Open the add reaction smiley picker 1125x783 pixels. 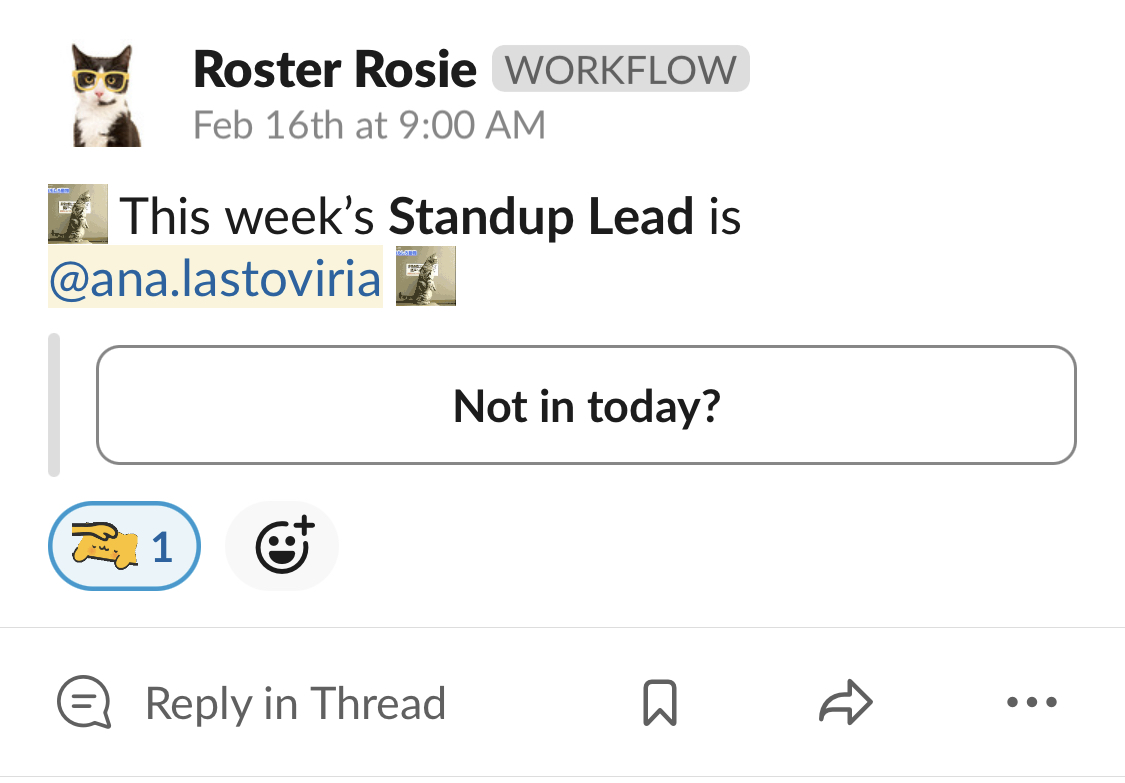tap(283, 546)
